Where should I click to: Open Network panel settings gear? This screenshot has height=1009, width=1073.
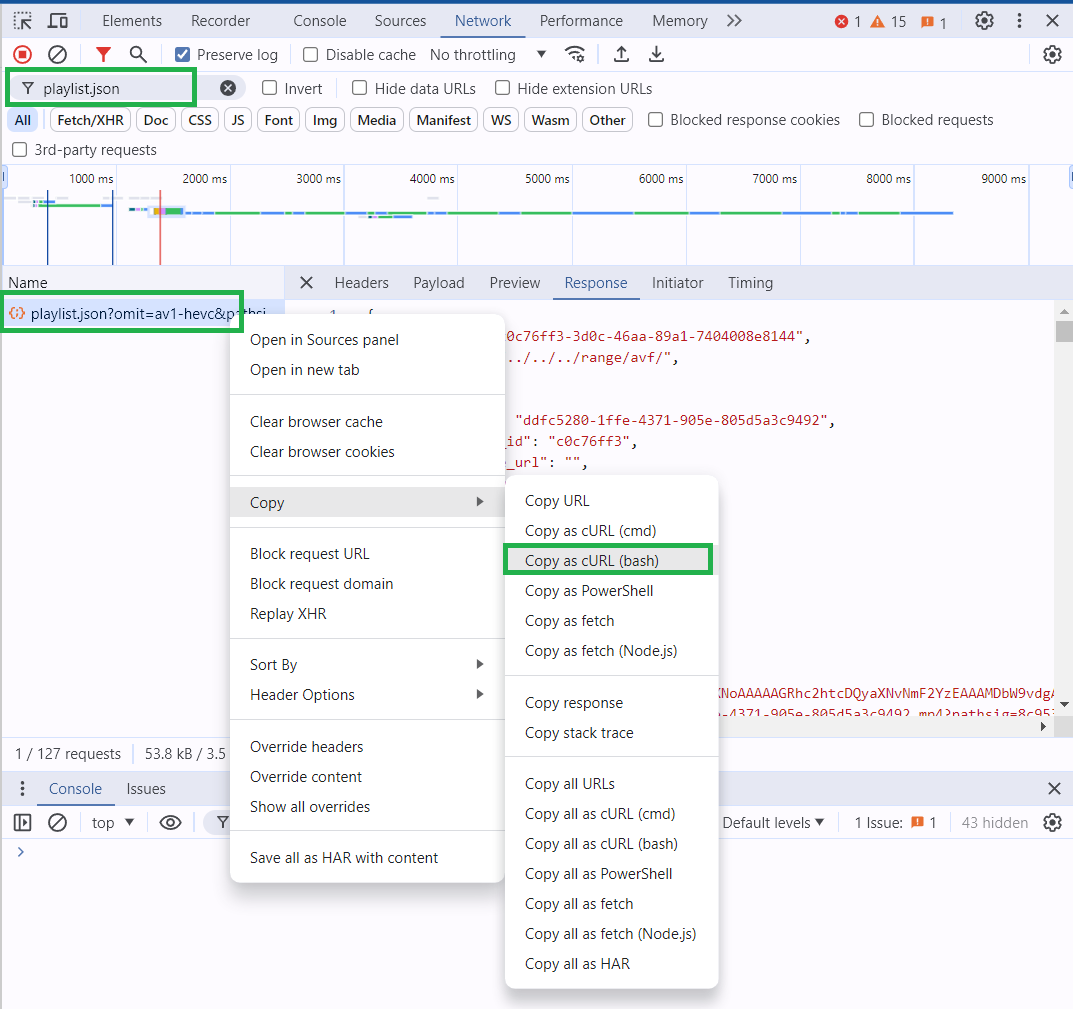[x=1052, y=54]
